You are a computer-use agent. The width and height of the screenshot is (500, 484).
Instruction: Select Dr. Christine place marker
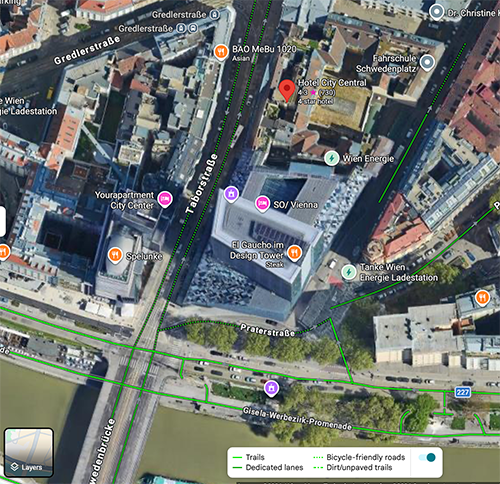coord(436,13)
